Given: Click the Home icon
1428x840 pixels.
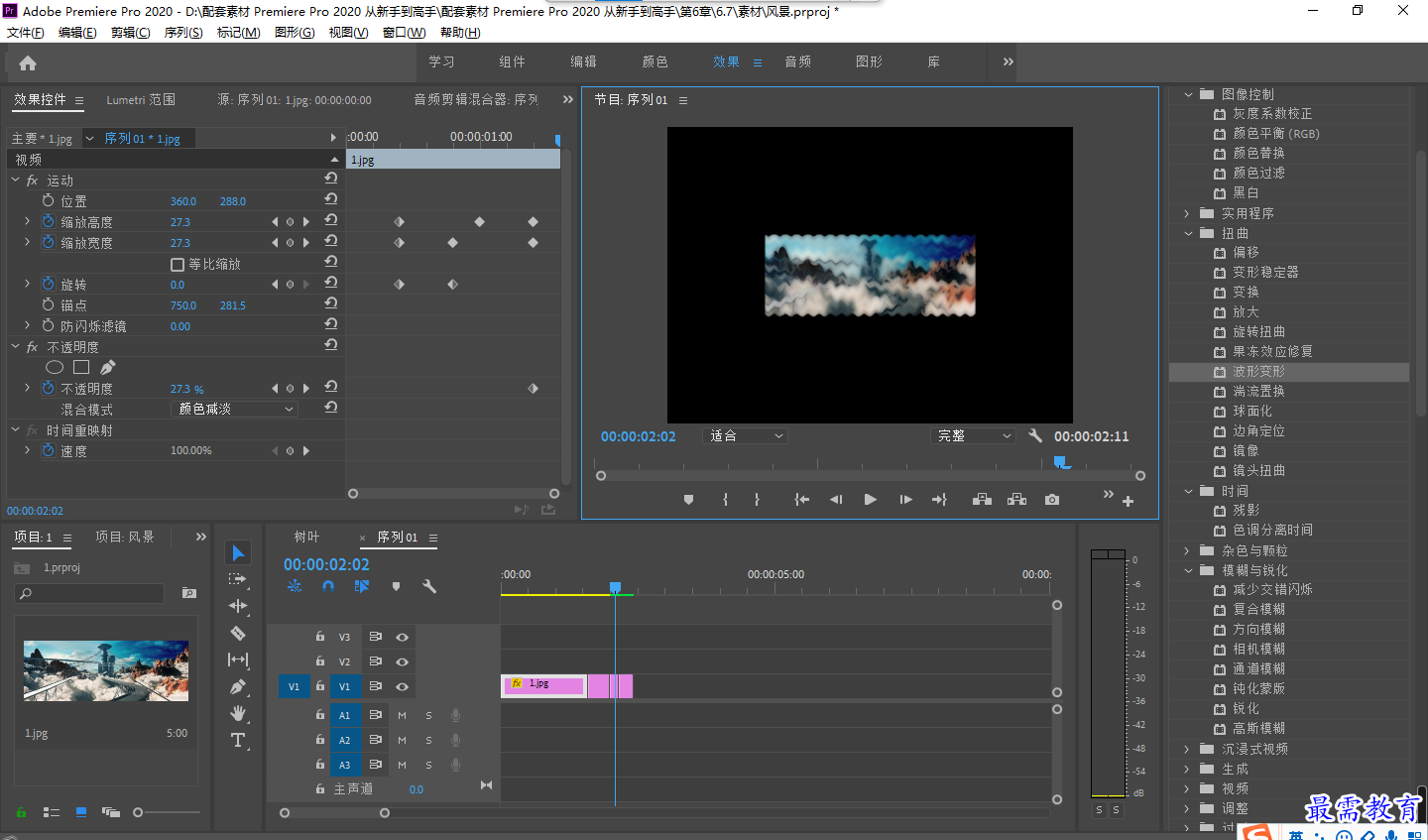Looking at the screenshot, I should 28,62.
